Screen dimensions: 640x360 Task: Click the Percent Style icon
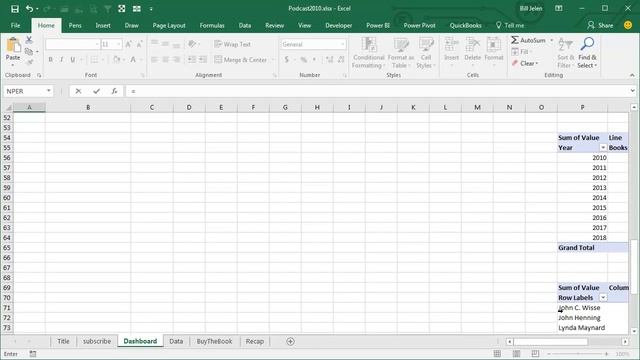tap(304, 60)
